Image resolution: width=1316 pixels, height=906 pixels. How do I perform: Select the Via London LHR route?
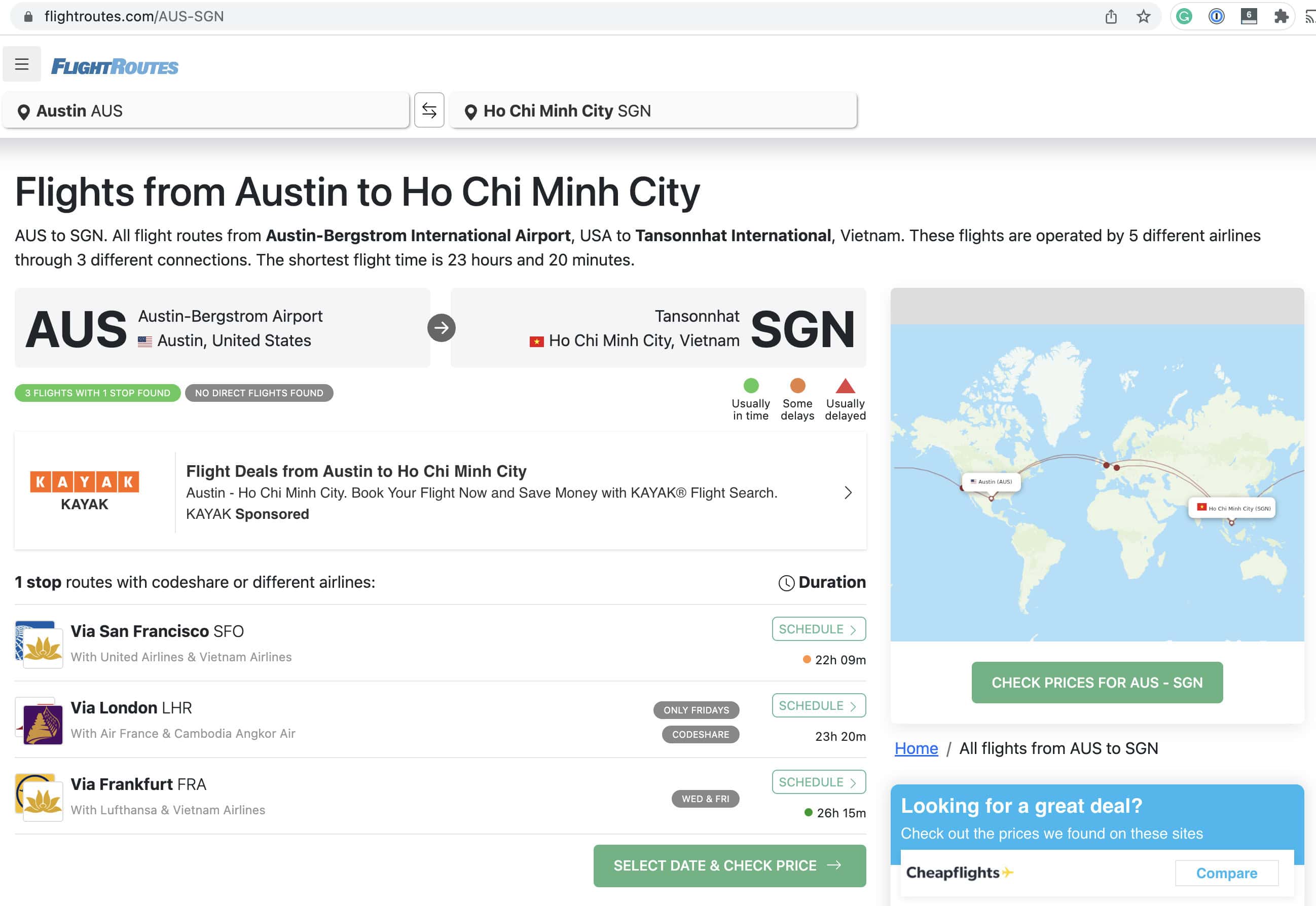click(x=131, y=708)
